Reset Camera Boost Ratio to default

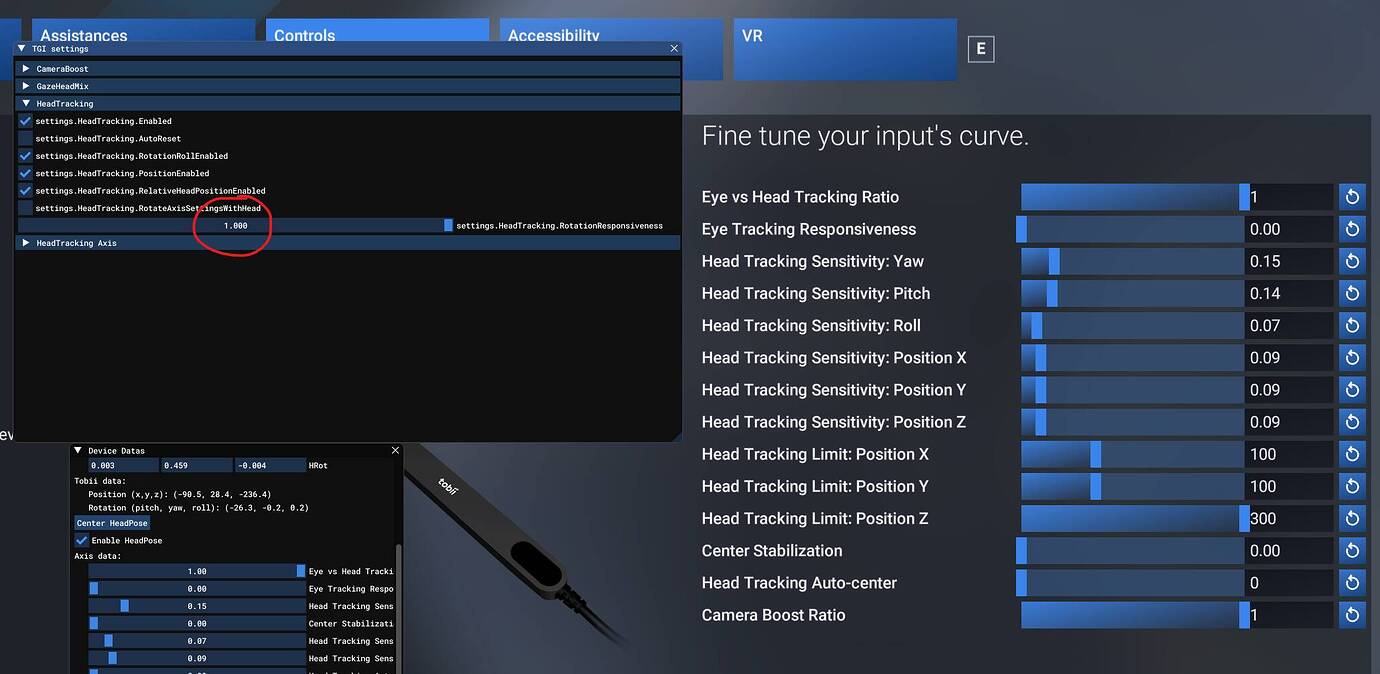[x=1352, y=615]
